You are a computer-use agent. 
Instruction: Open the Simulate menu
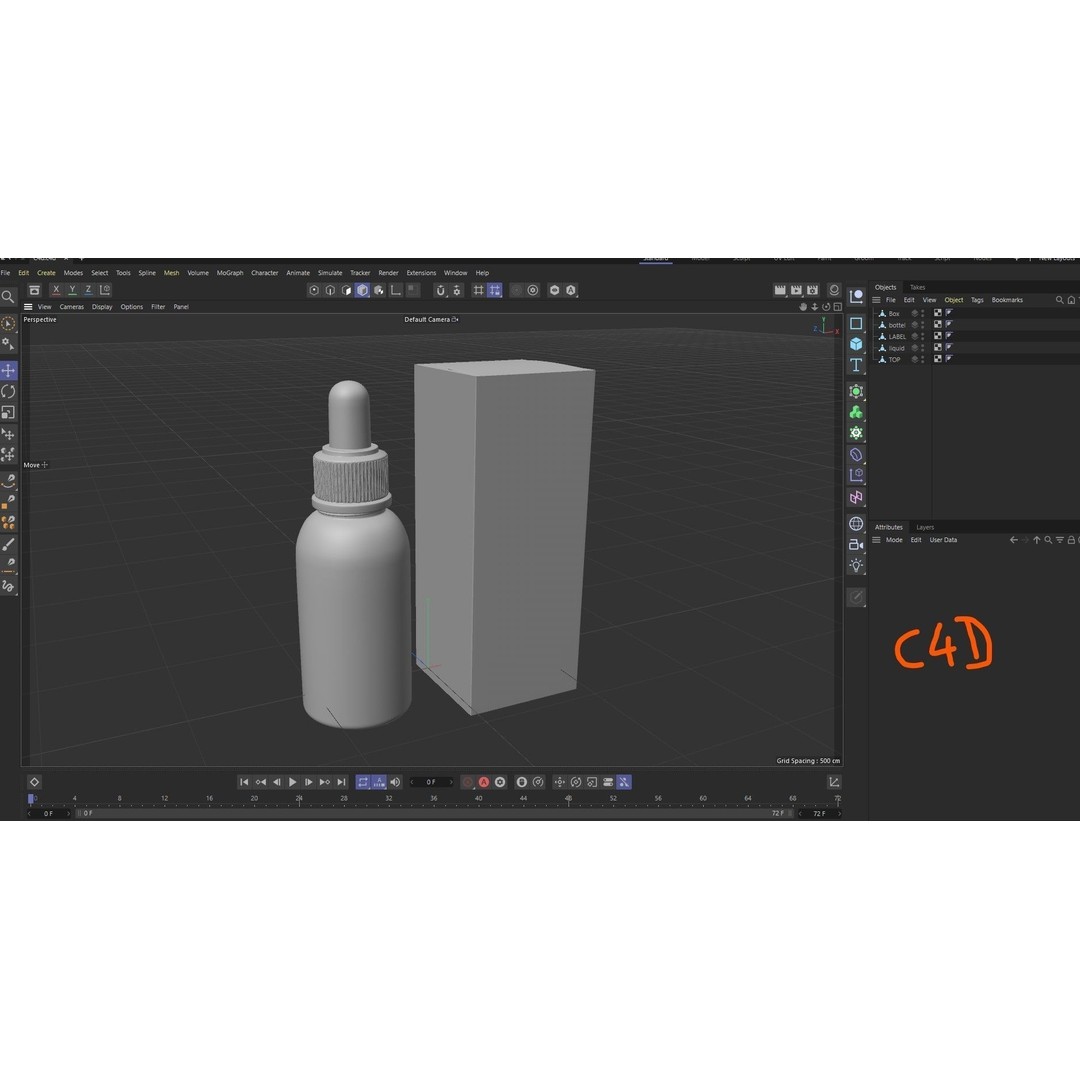coord(330,273)
